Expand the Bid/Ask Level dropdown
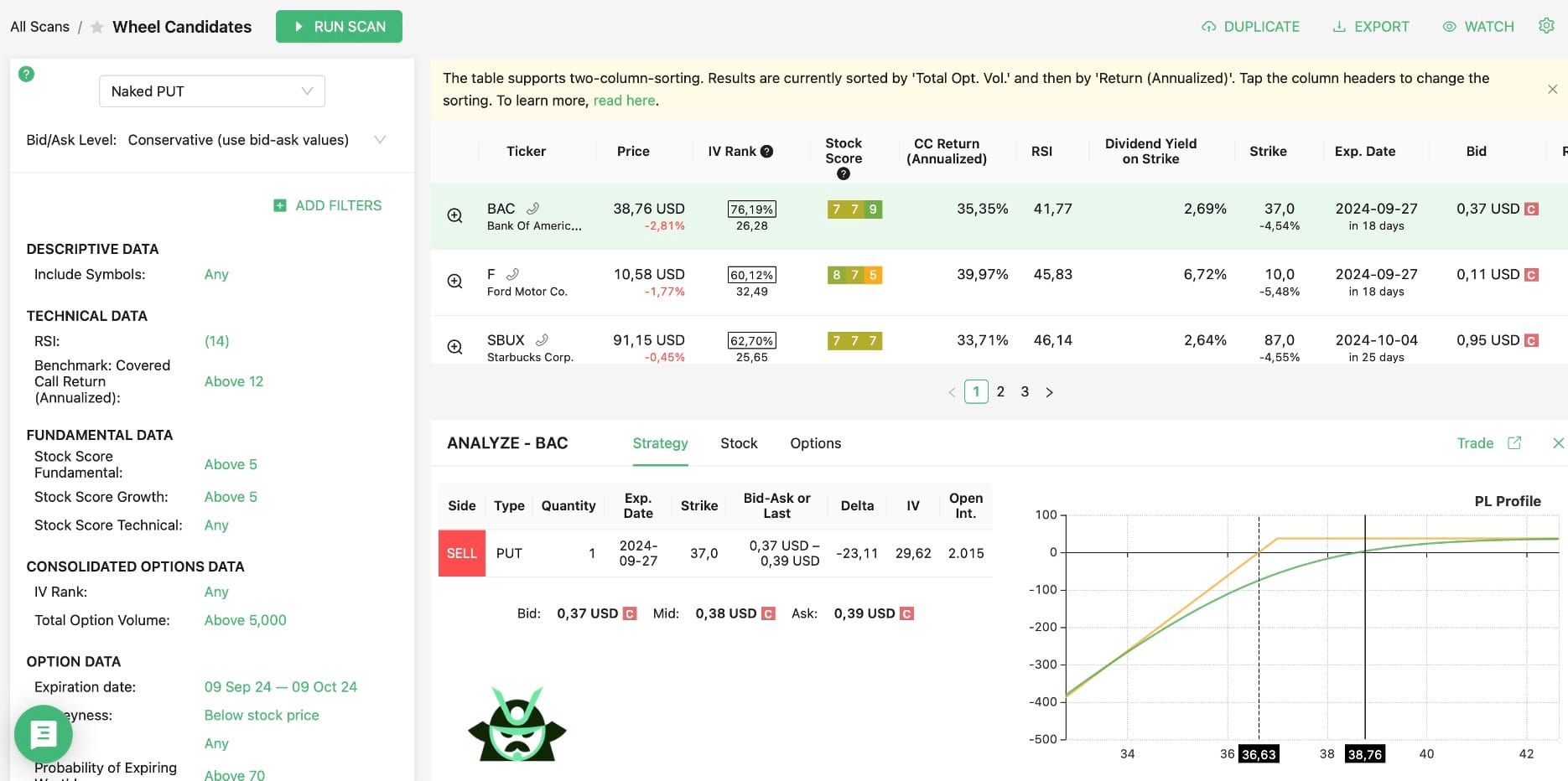The width and height of the screenshot is (1568, 781). click(380, 140)
